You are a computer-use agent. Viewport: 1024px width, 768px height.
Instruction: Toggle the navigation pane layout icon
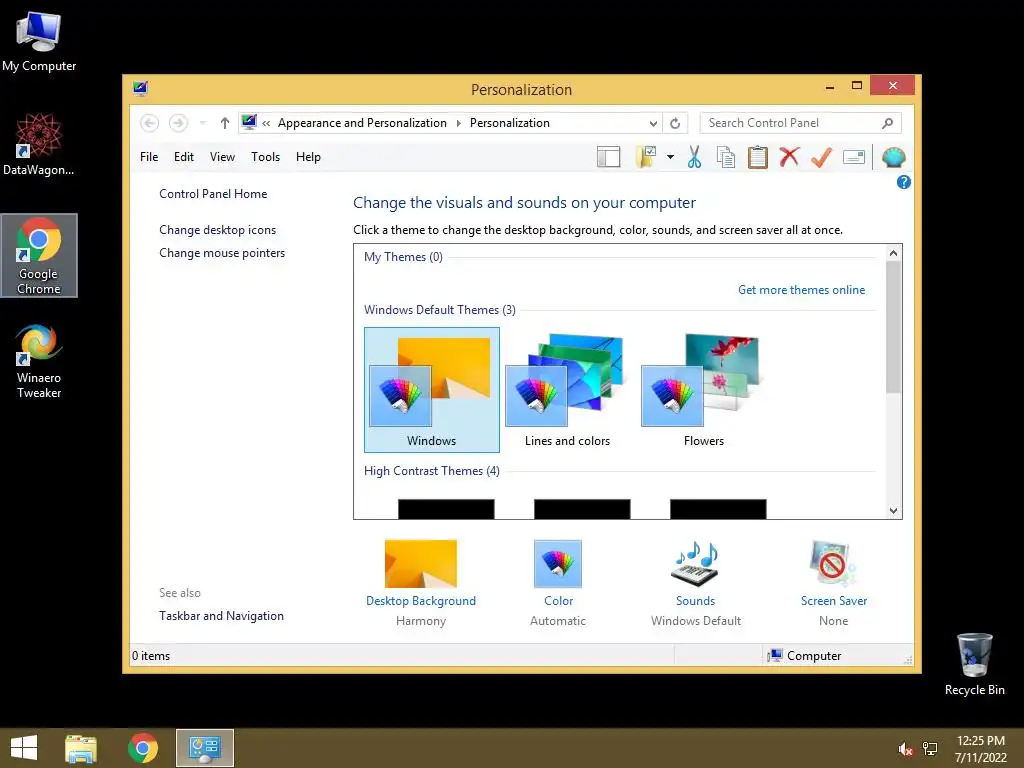(x=608, y=157)
